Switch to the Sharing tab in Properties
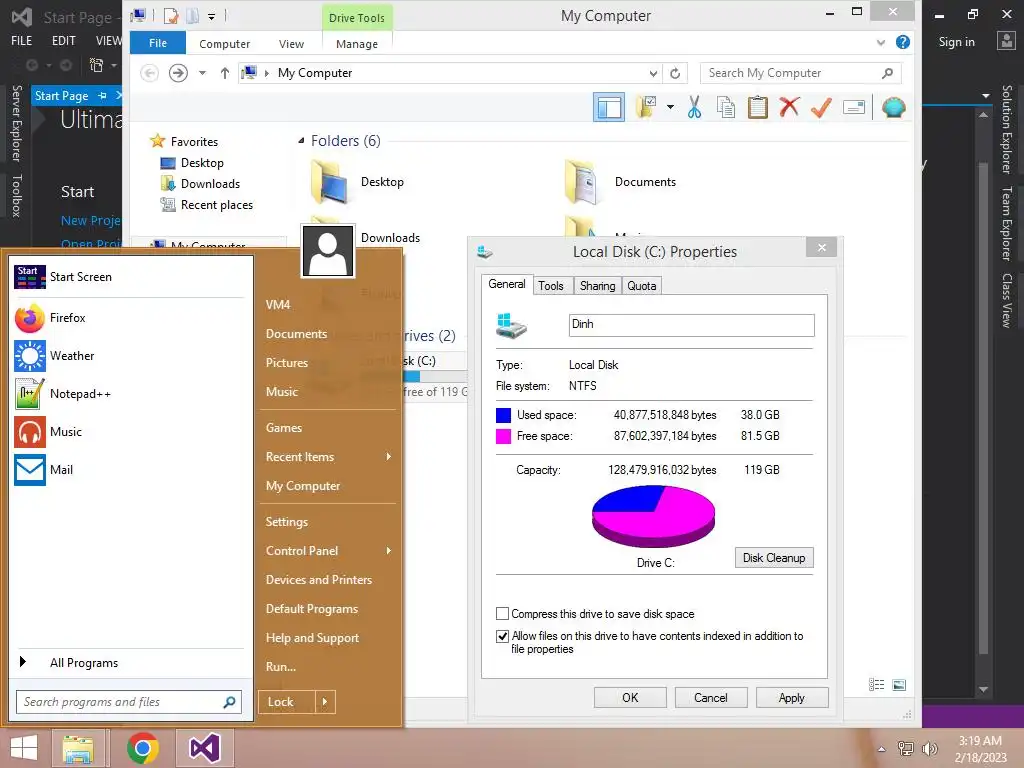1024x768 pixels. pos(598,286)
